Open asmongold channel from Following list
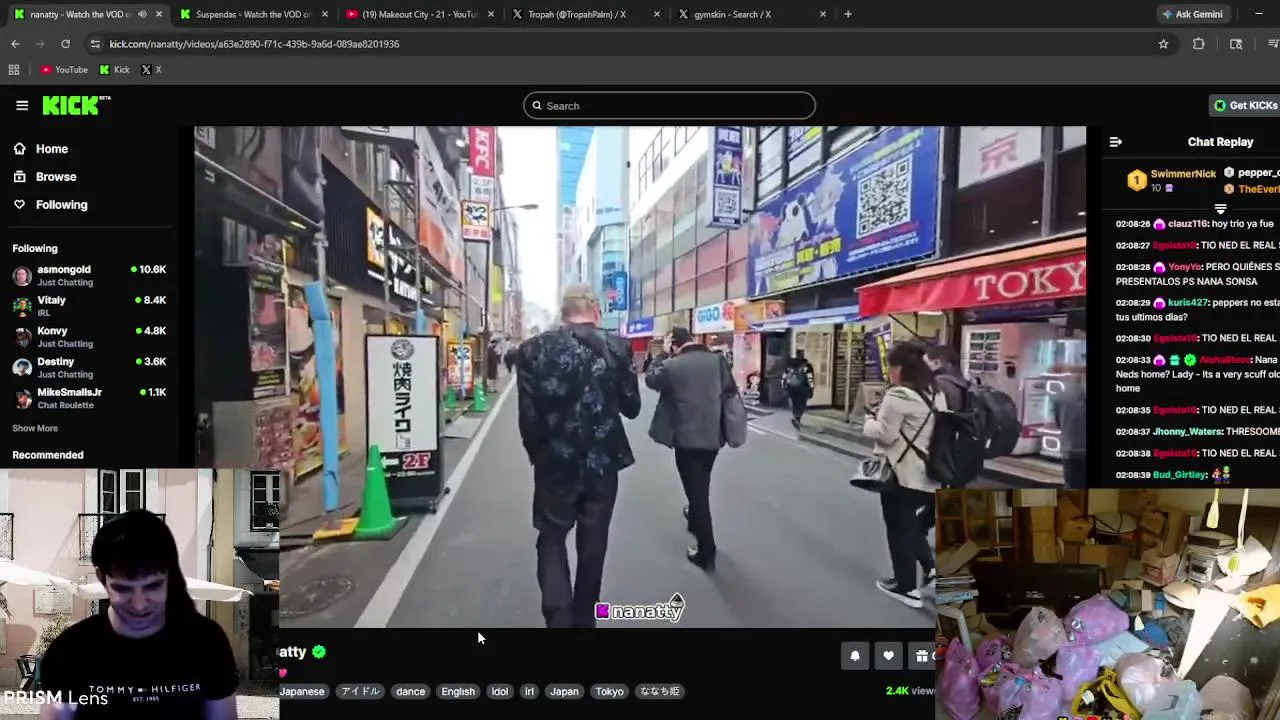Image resolution: width=1280 pixels, height=720 pixels. pos(89,275)
